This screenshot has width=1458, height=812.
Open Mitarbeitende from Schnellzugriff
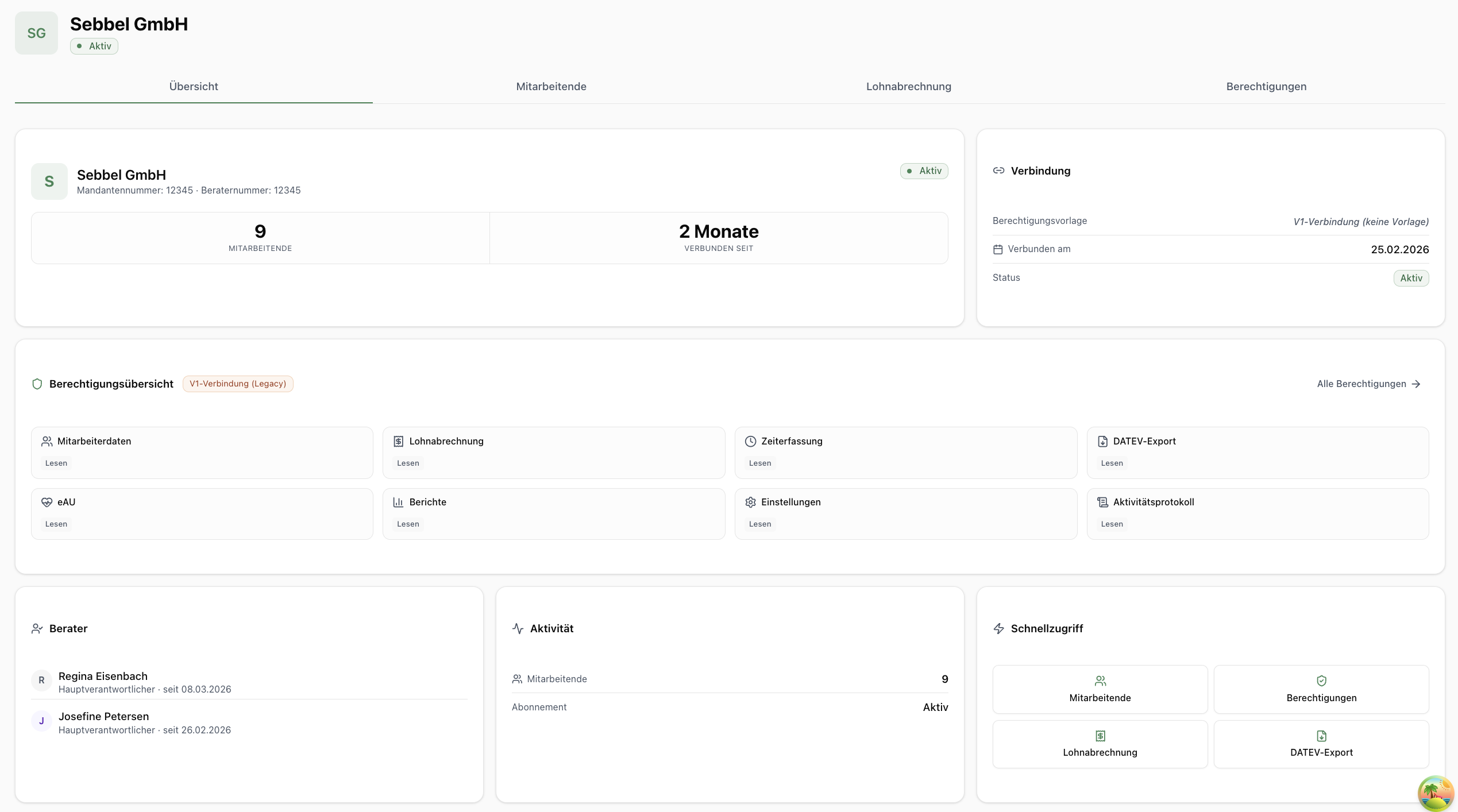1100,689
